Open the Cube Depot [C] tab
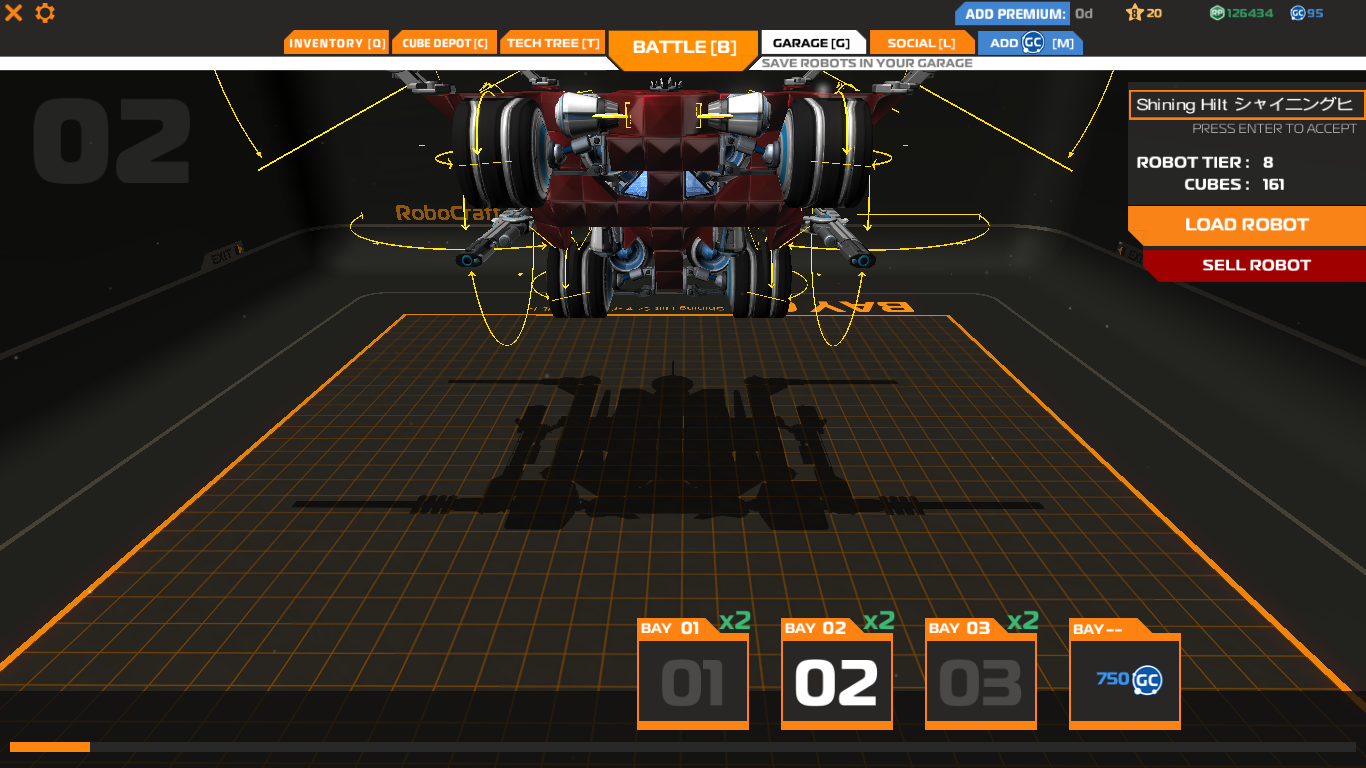Screen dimensions: 1366x768 [445, 43]
